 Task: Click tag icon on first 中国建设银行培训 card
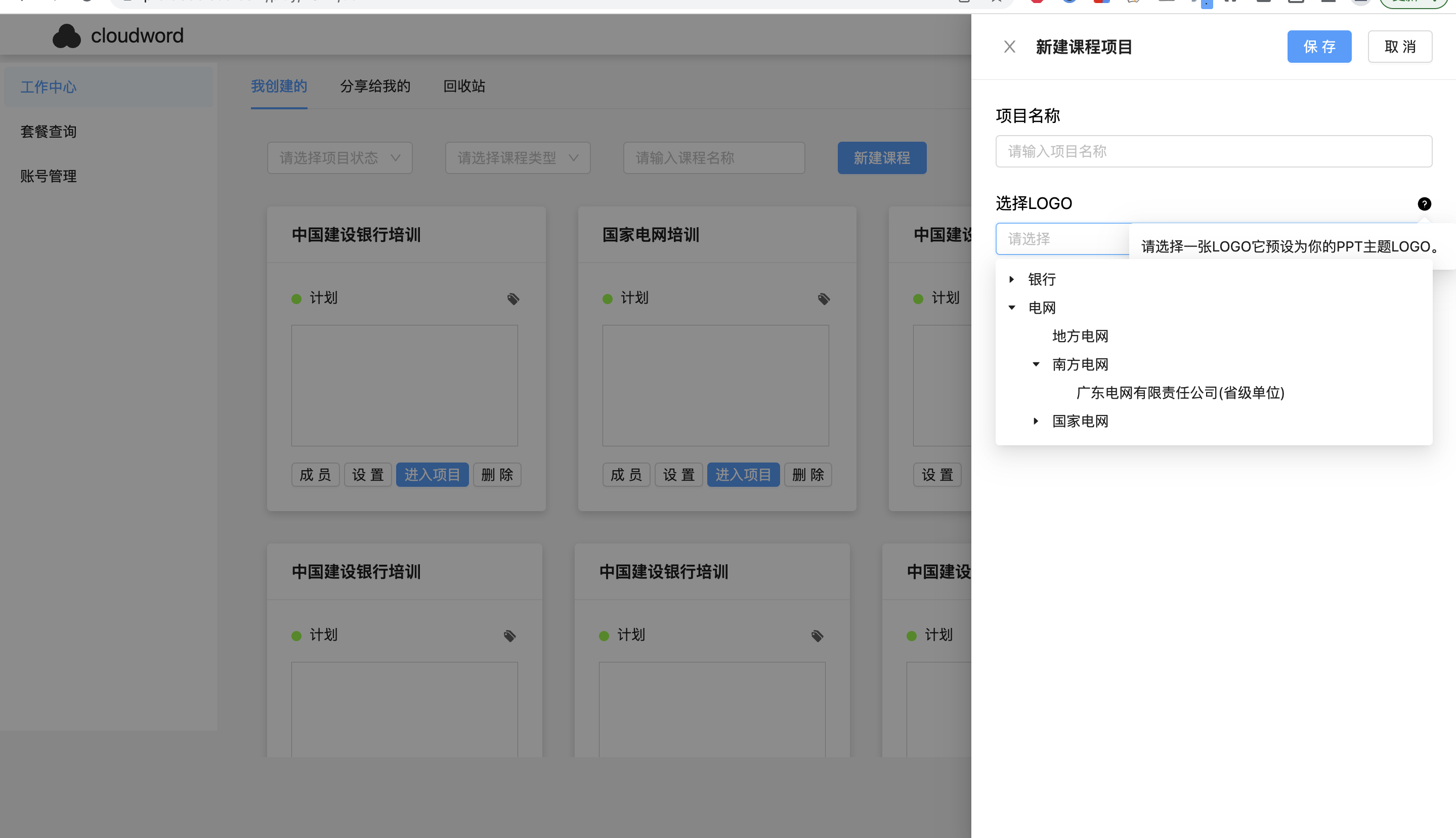[x=513, y=299]
